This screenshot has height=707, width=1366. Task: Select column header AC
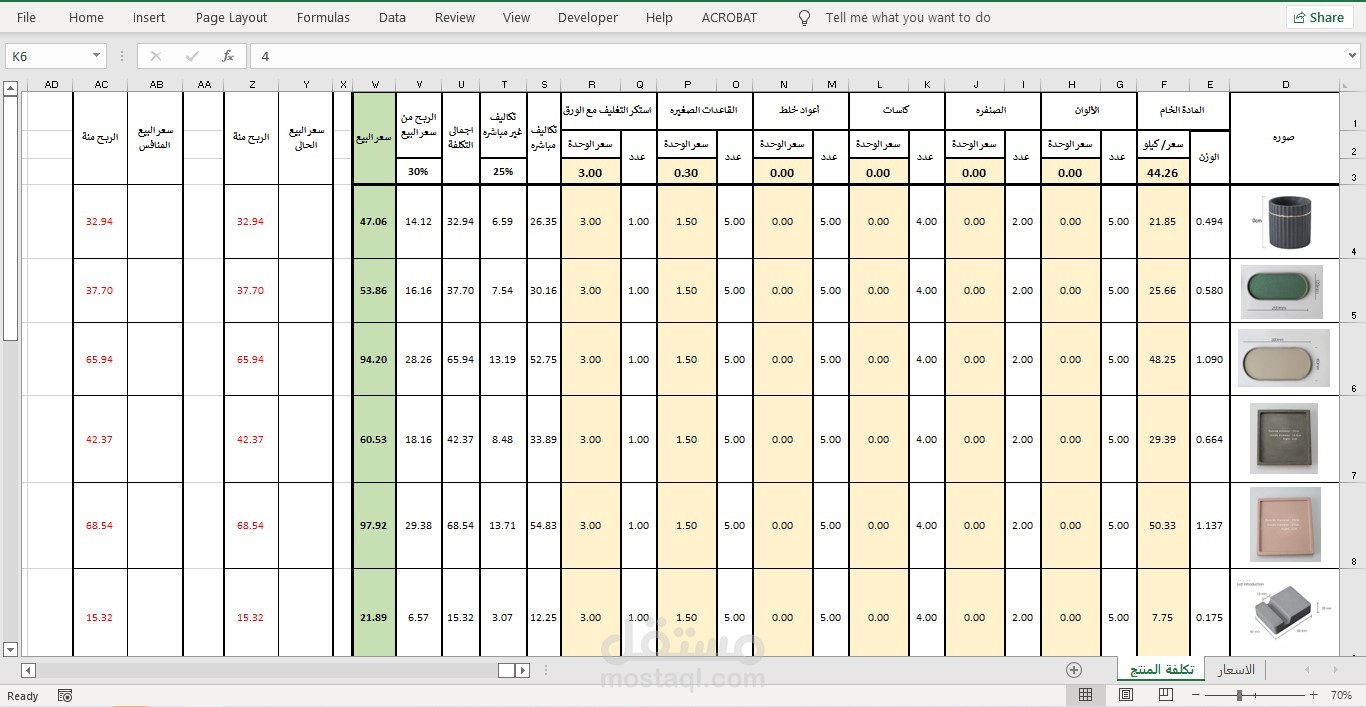[x=101, y=85]
